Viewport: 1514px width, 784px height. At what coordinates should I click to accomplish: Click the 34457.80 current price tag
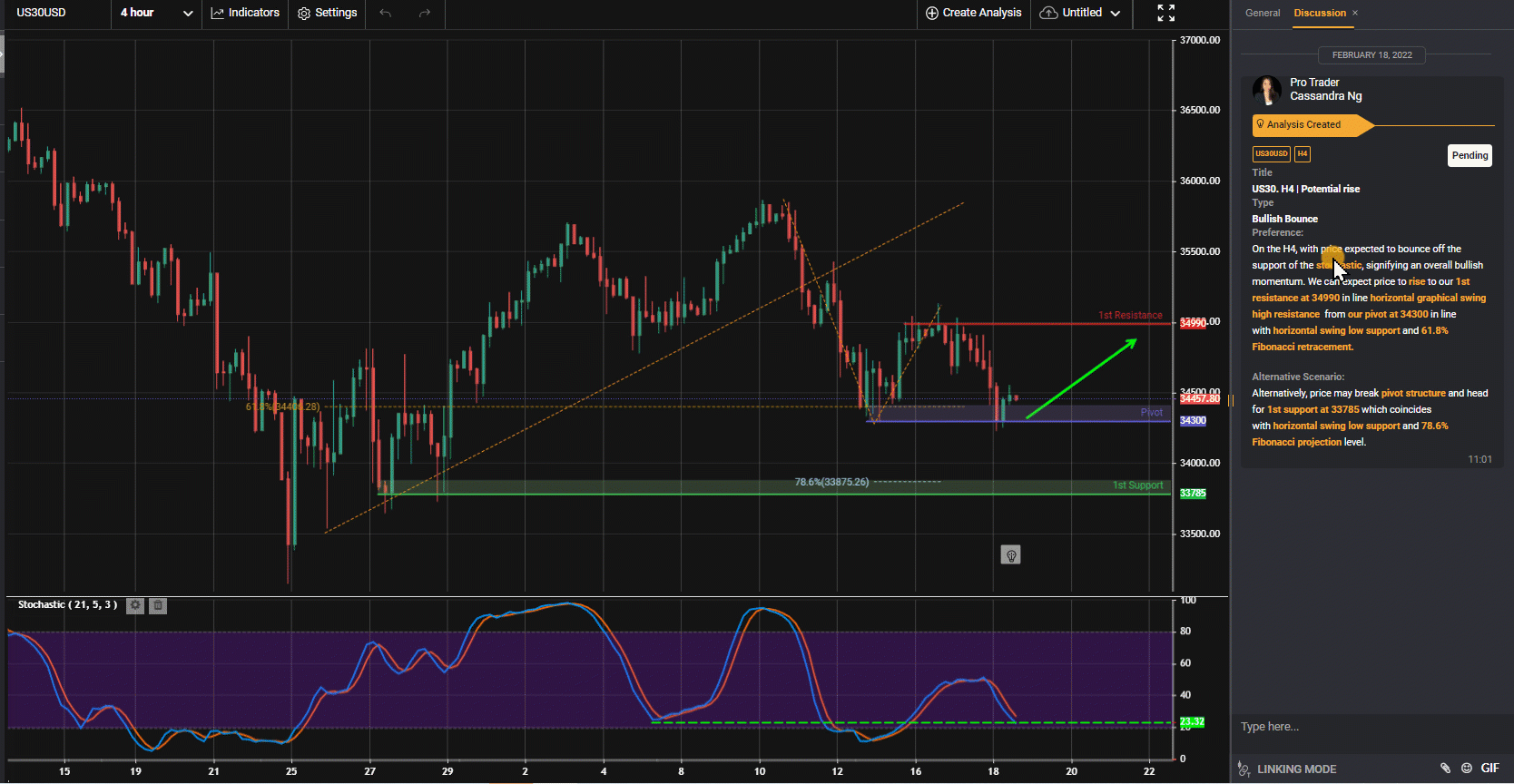[1200, 398]
